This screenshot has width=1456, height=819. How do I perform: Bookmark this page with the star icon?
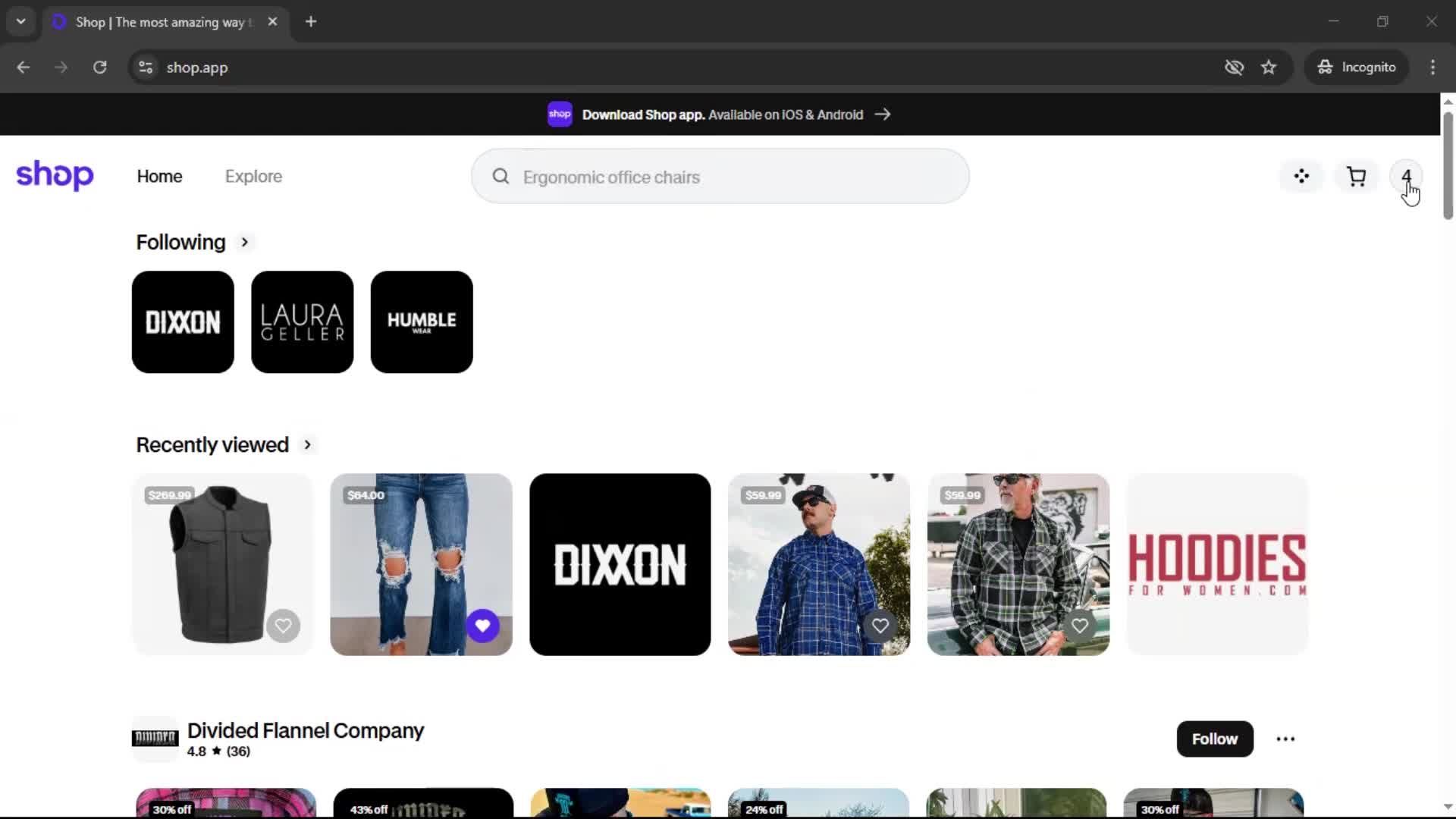pyautogui.click(x=1269, y=67)
